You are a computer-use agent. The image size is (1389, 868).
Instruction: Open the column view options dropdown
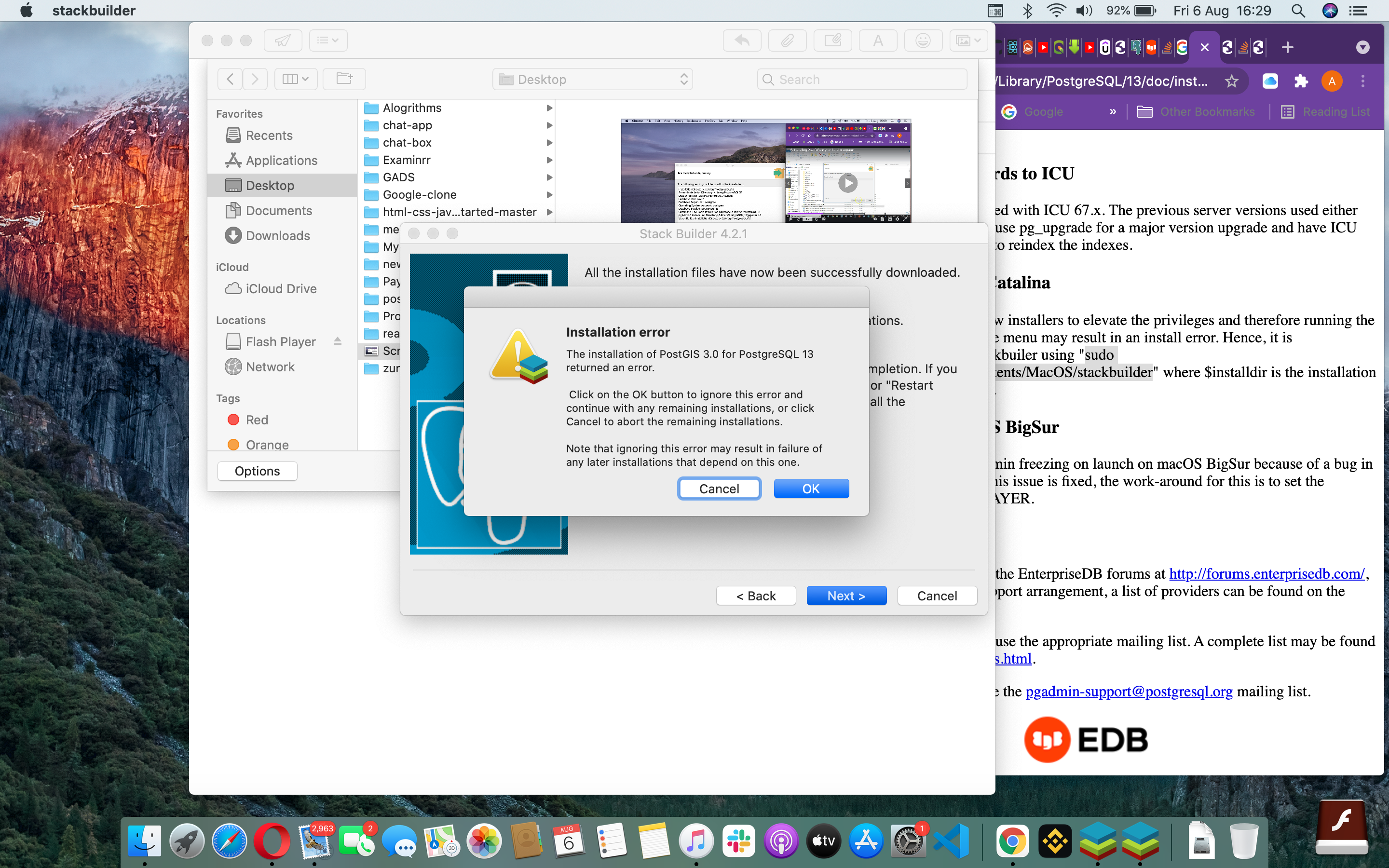click(x=295, y=79)
